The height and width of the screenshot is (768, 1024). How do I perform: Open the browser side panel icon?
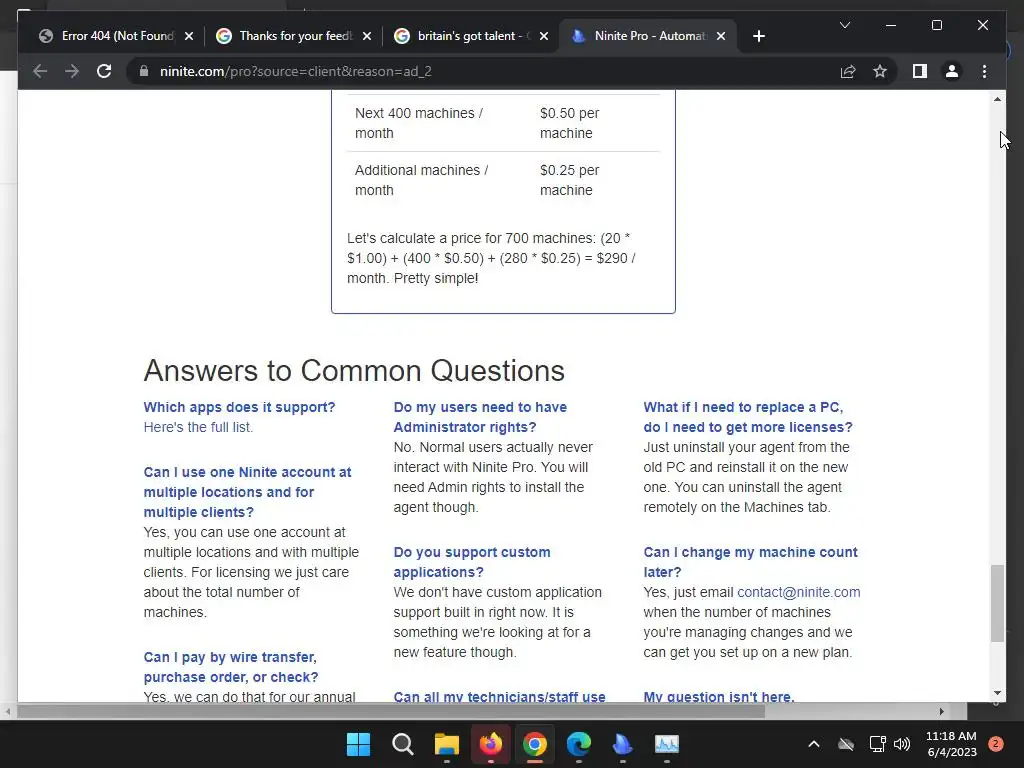[x=920, y=71]
